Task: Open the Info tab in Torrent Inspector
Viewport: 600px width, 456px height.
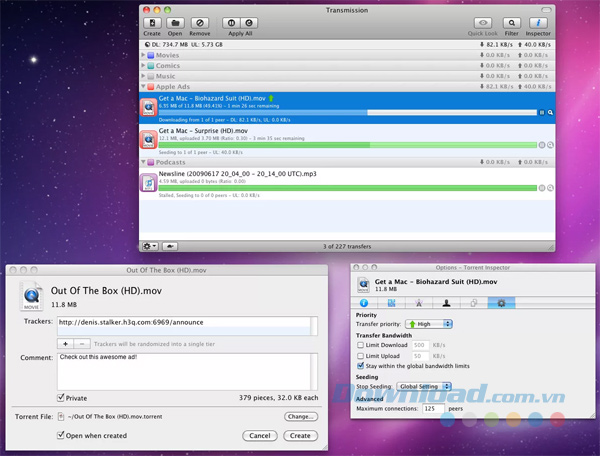Action: coord(364,301)
